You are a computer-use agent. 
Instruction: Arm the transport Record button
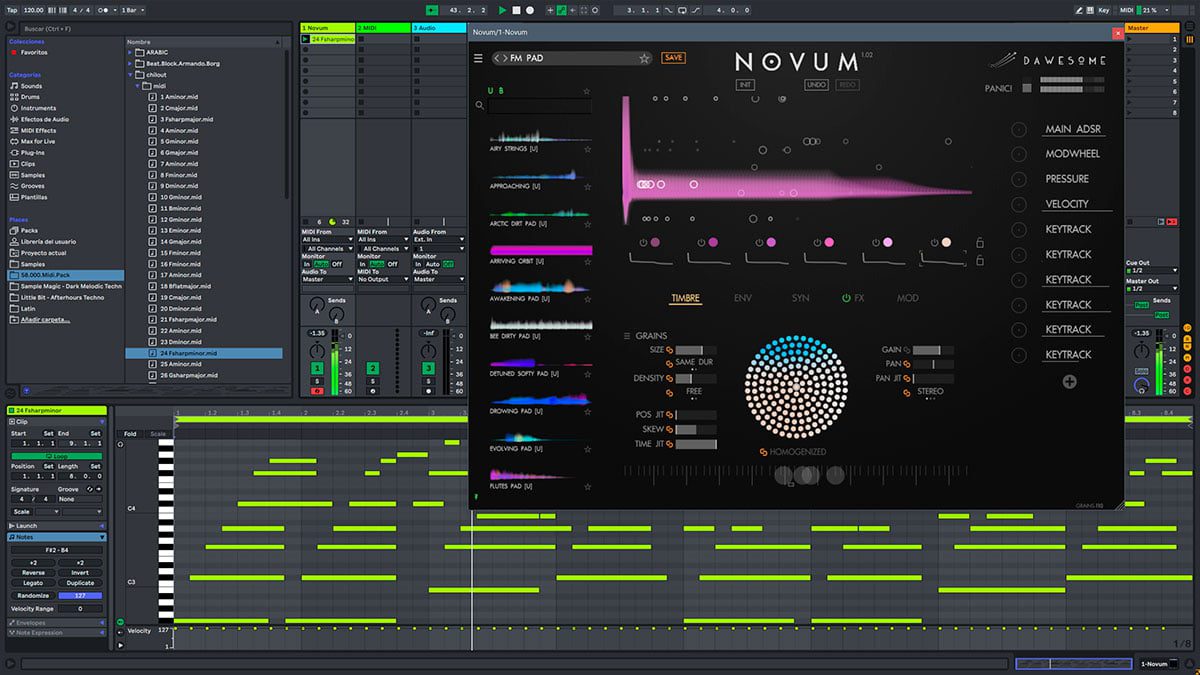[x=529, y=10]
